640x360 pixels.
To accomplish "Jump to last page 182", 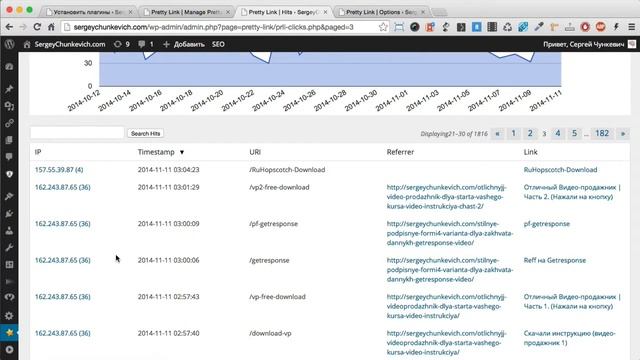I will pyautogui.click(x=602, y=133).
